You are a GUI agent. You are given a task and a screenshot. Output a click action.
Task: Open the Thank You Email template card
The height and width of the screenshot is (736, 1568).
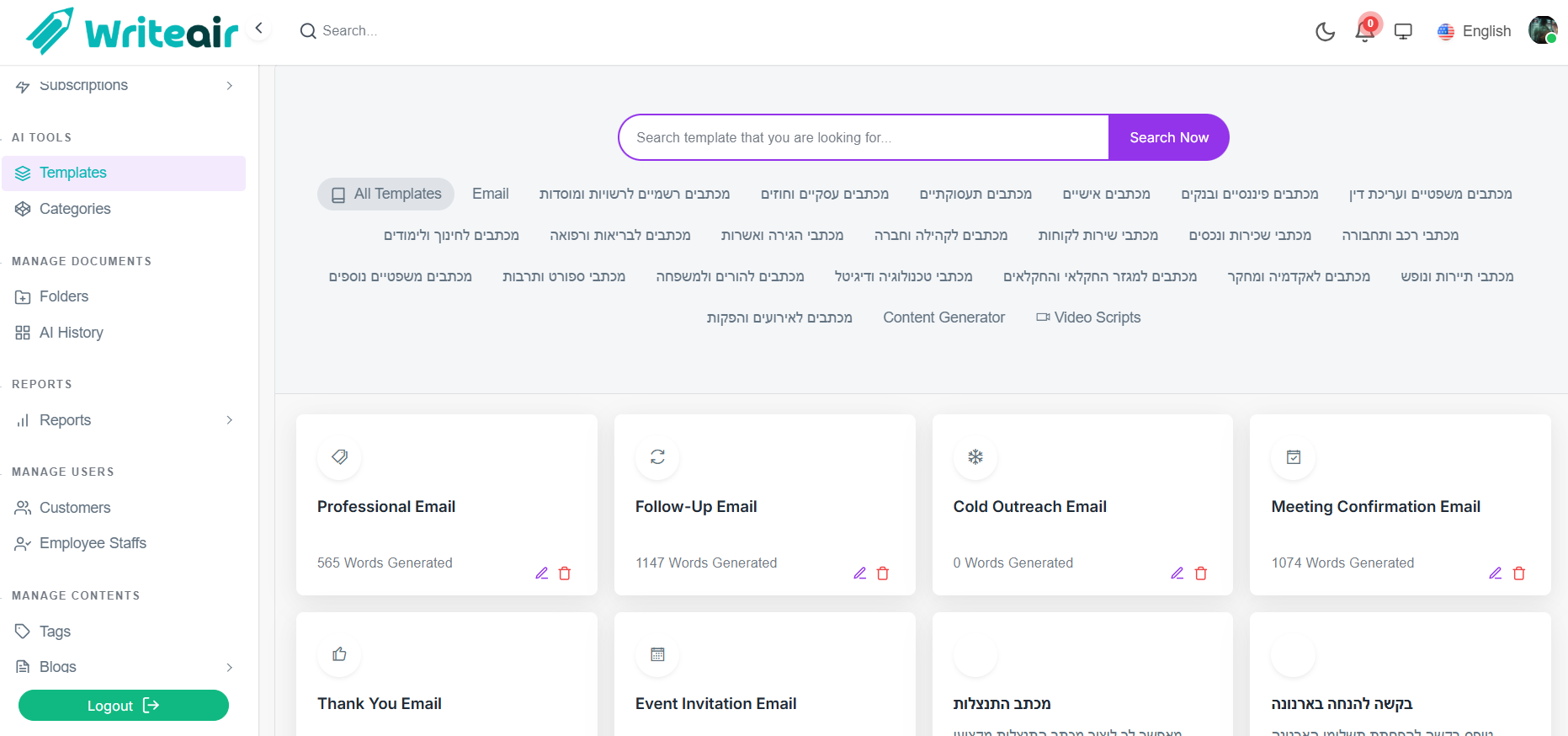pos(380,703)
